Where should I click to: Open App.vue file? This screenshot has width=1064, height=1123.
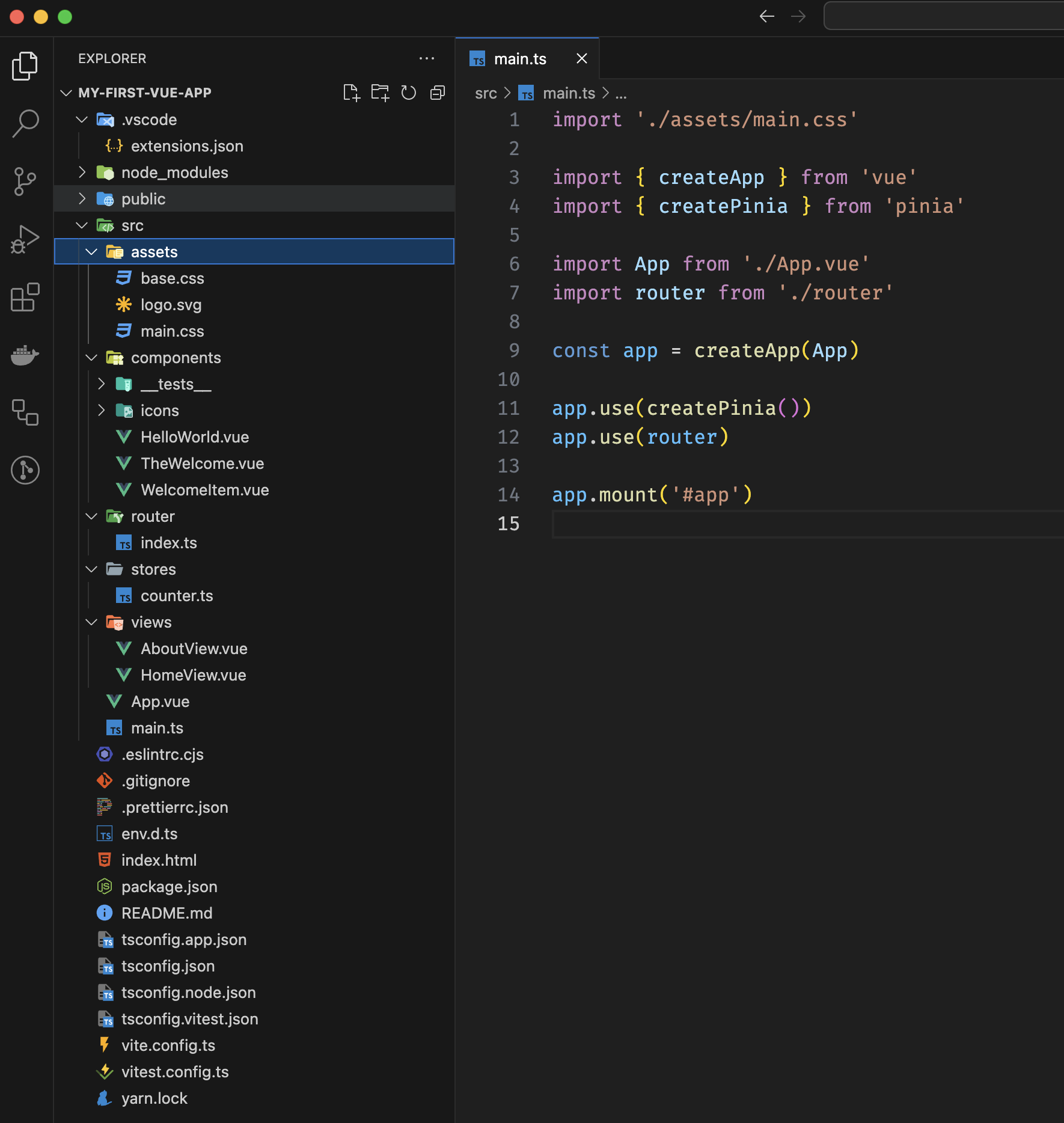coord(254,702)
